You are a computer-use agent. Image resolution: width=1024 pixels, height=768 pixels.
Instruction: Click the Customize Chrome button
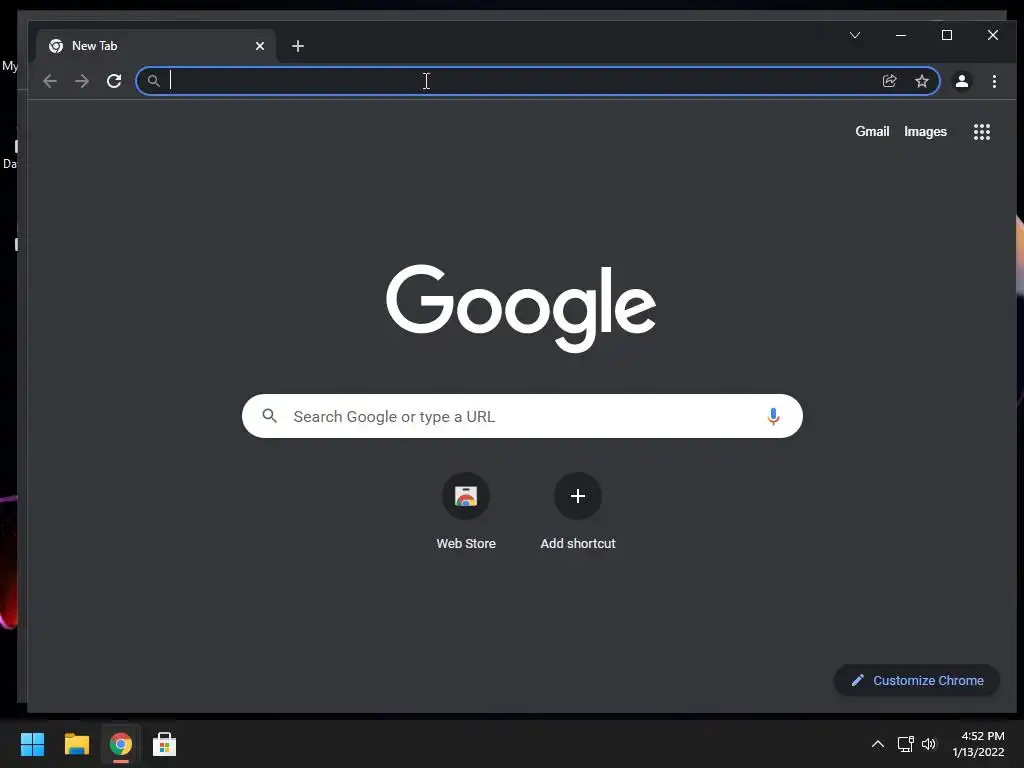click(x=917, y=680)
